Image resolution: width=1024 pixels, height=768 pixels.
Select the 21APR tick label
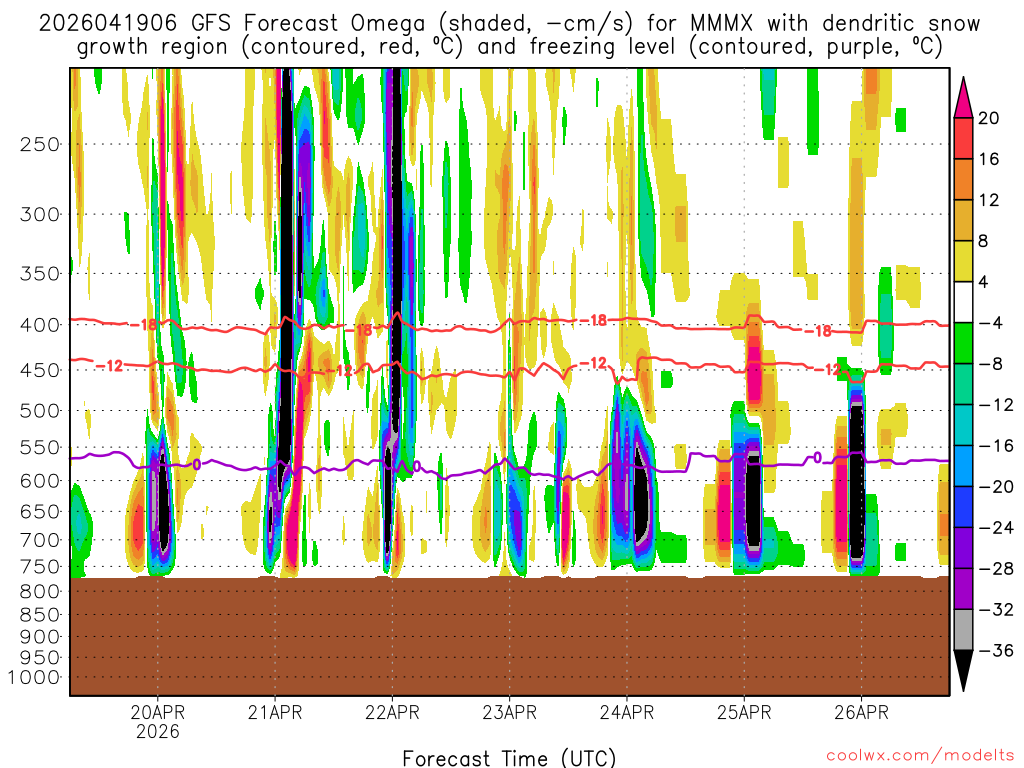275,713
